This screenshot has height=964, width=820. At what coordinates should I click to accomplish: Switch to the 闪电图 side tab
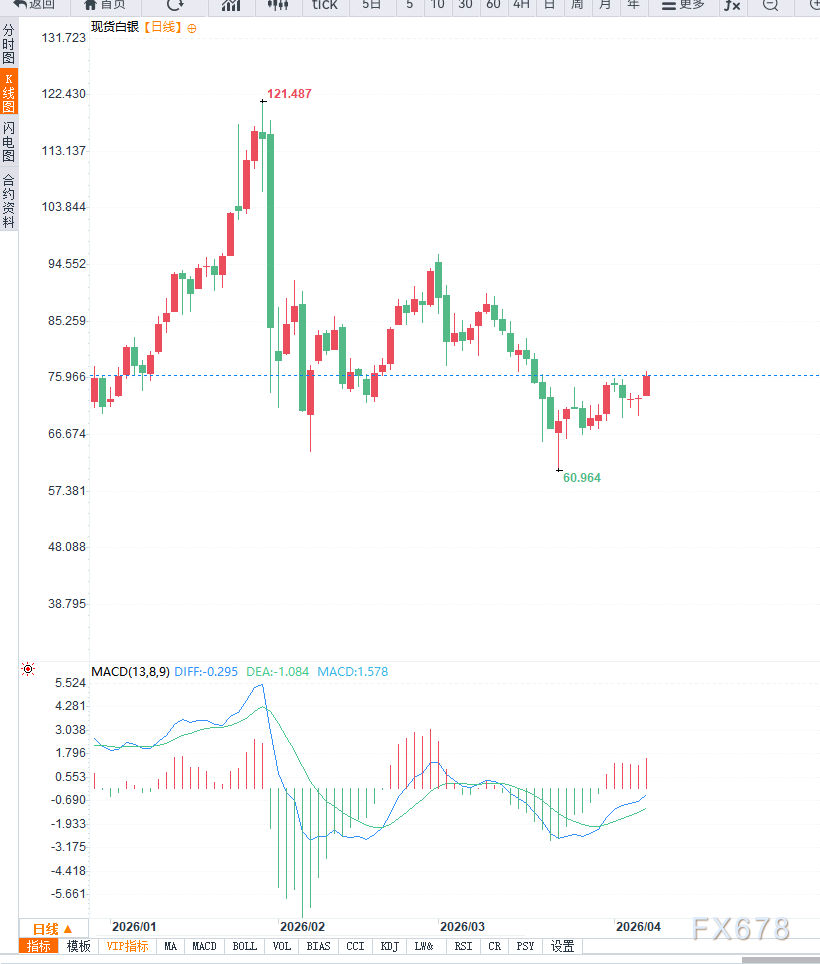tap(9, 141)
